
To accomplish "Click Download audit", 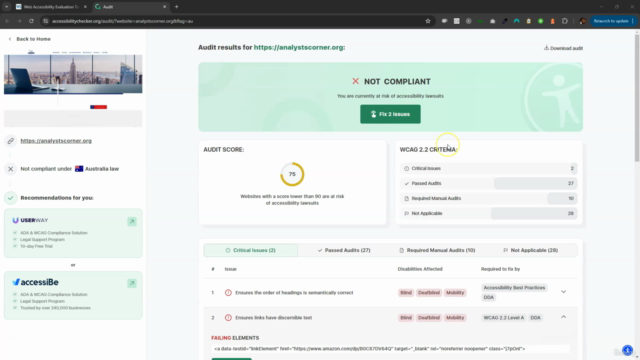I will 563,48.
